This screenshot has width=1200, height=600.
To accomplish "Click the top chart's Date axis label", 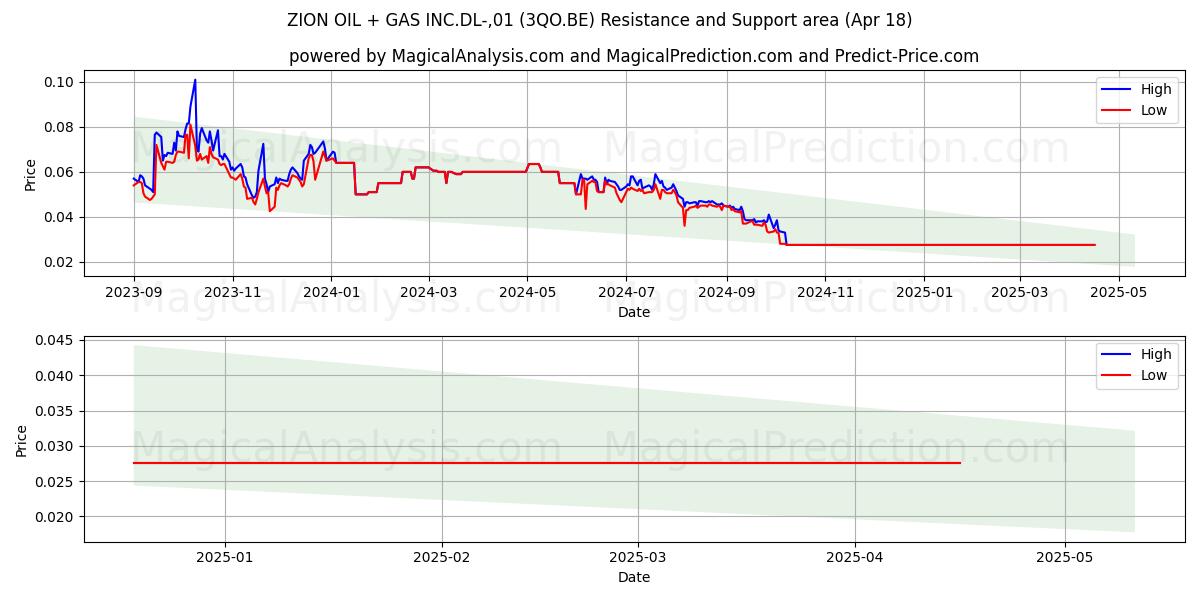I will pos(634,312).
